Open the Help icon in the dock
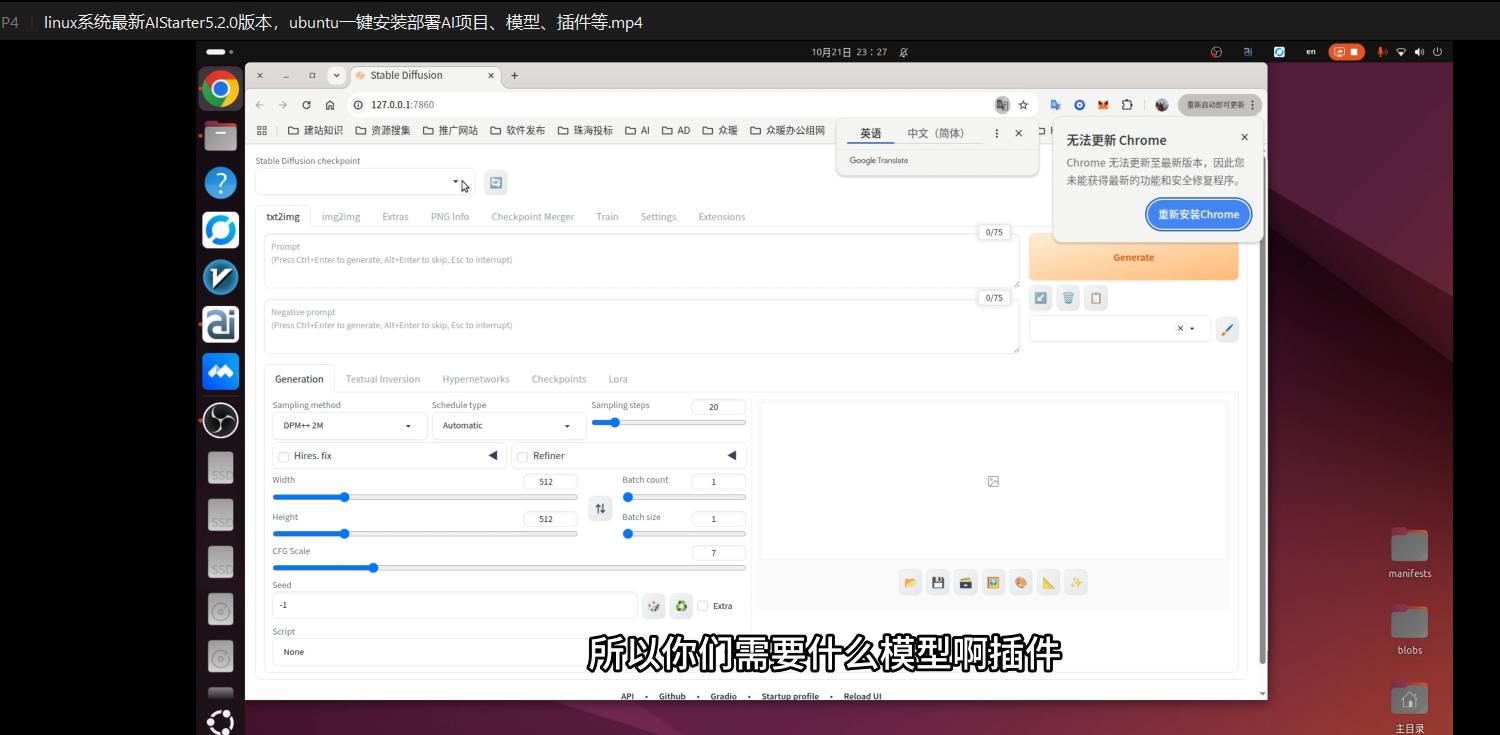 221,183
